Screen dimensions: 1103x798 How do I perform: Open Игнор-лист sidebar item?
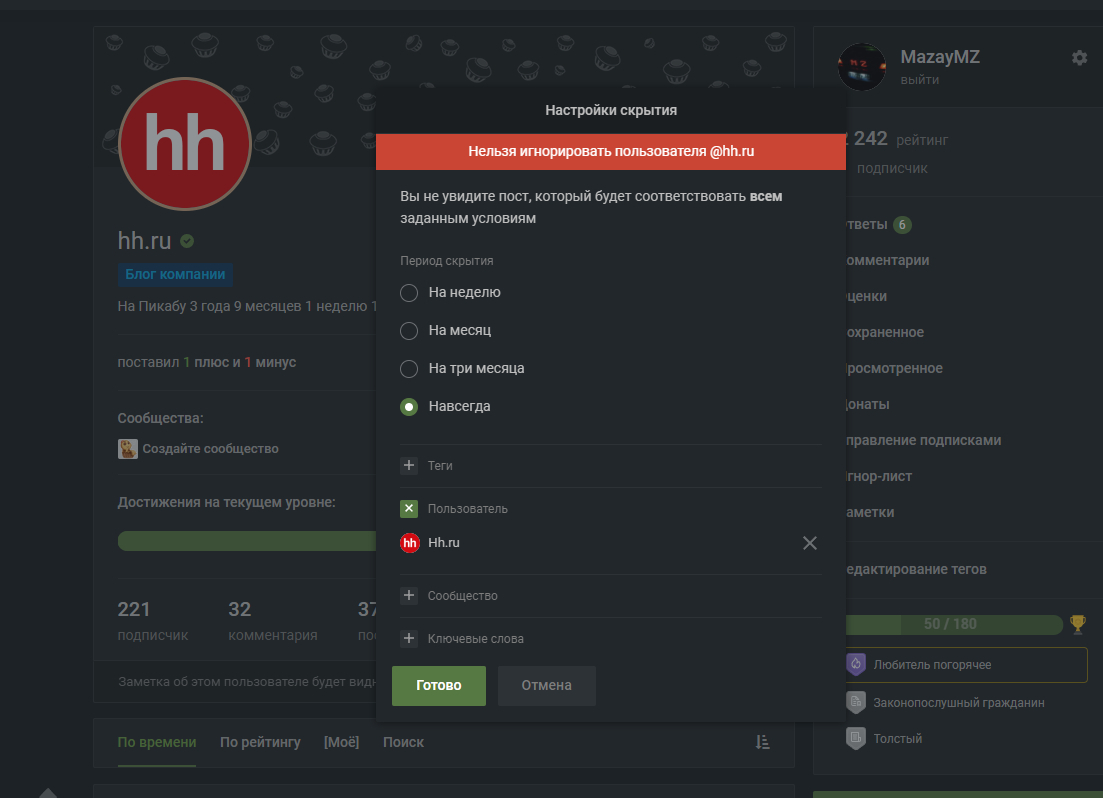[x=879, y=476]
